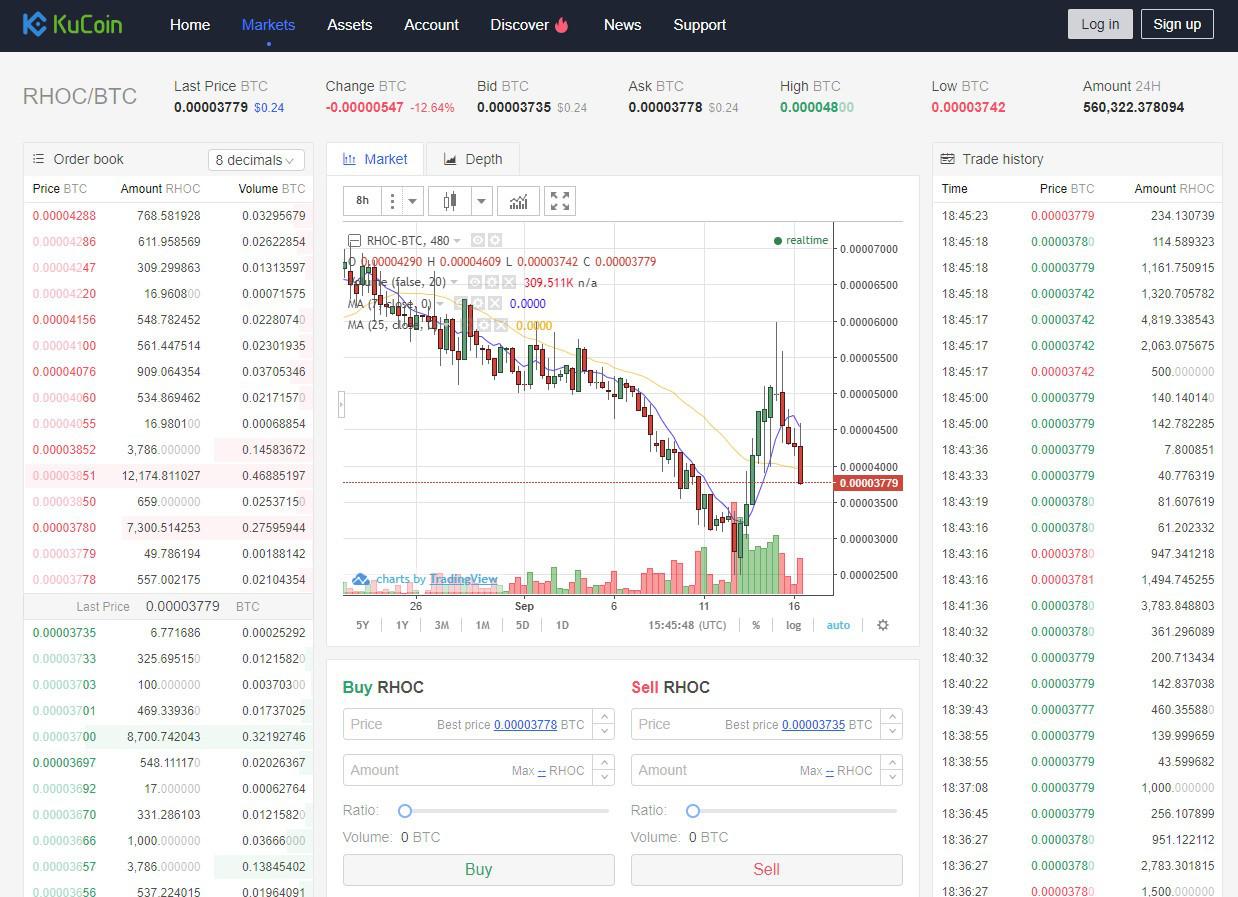
Task: Use best buy price 0.00003778 link
Action: [525, 724]
